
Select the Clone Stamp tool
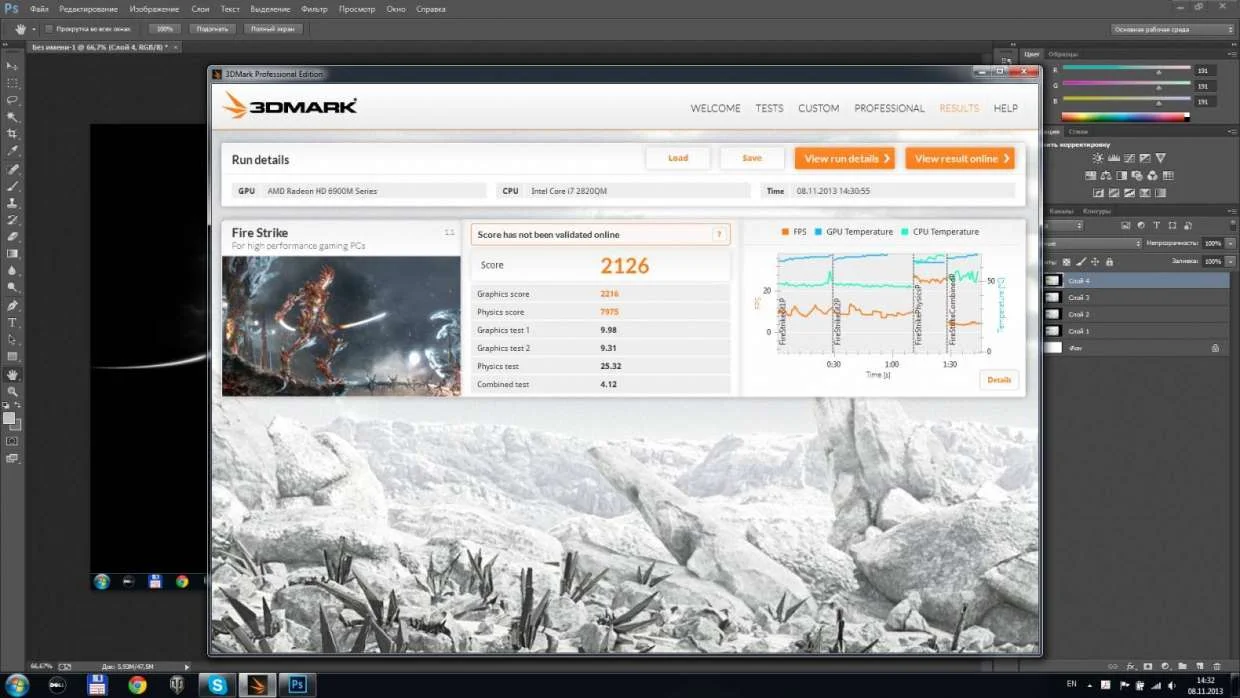pos(13,203)
